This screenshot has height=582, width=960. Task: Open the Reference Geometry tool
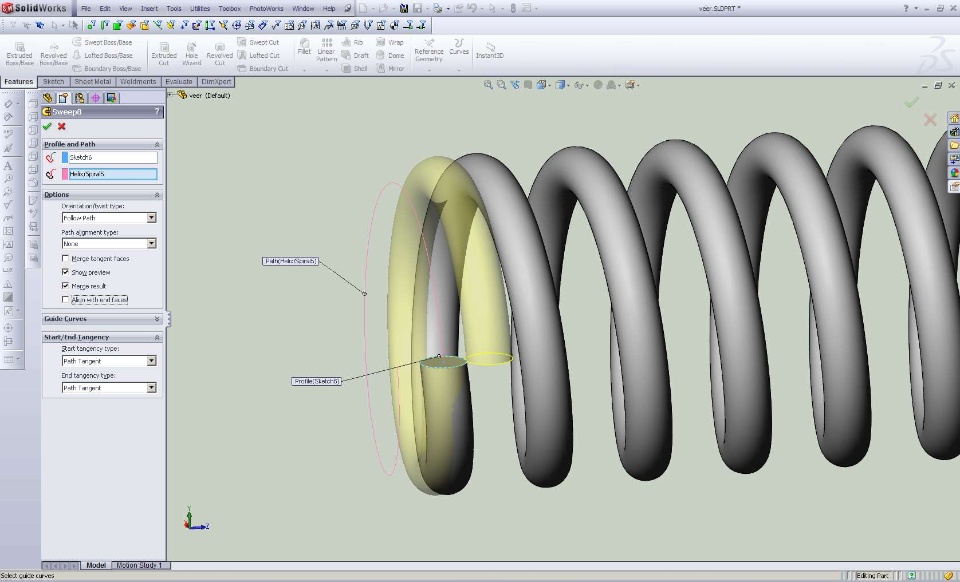pyautogui.click(x=429, y=50)
